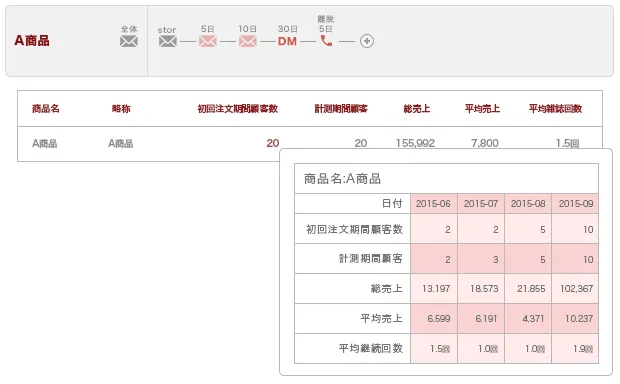Open the 5日 mail step icon
620x384 pixels.
[208, 41]
